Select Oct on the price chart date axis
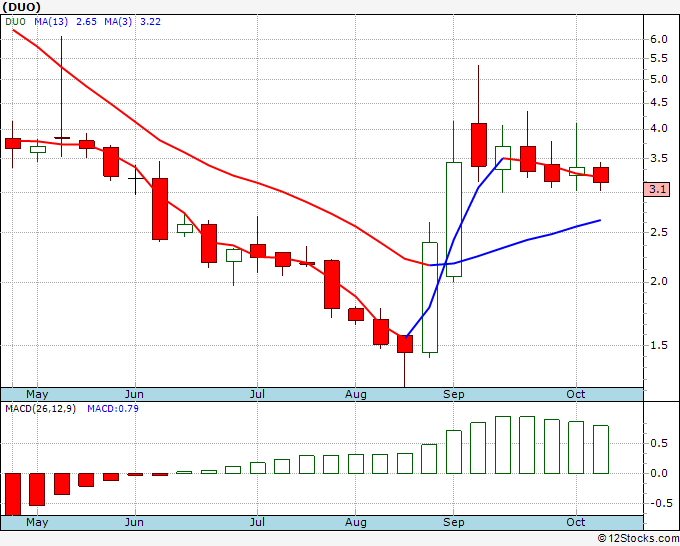680x546 pixels. (576, 394)
